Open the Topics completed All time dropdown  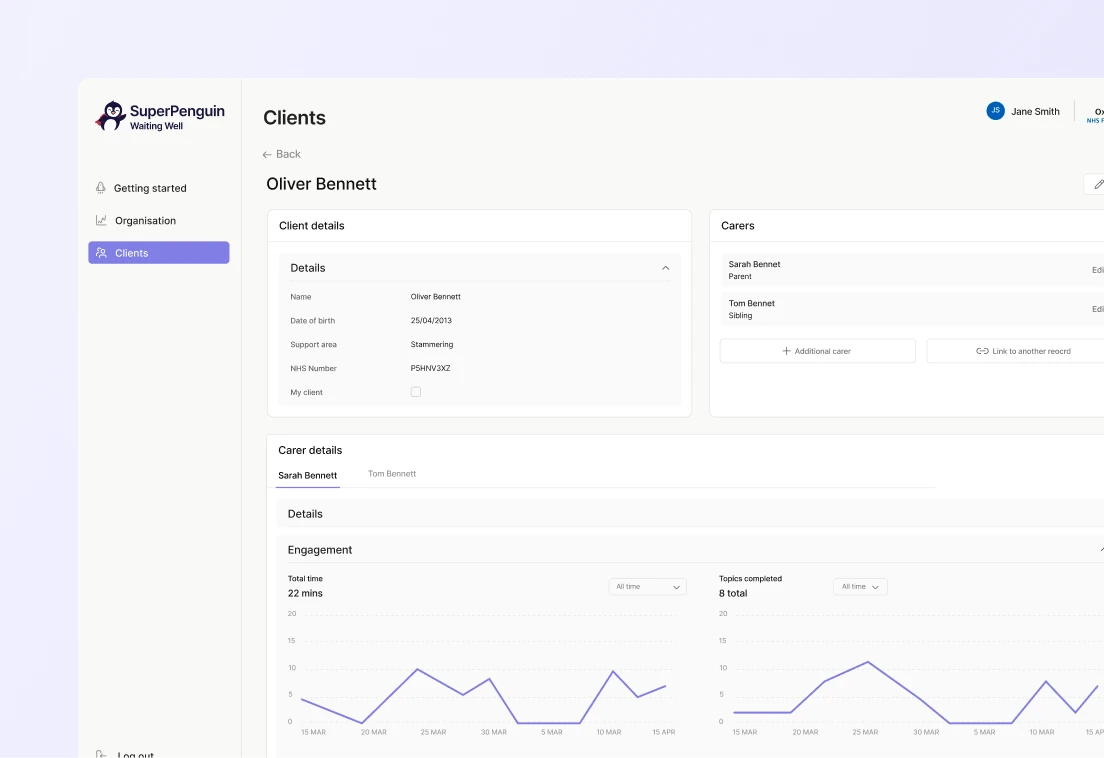(x=860, y=587)
